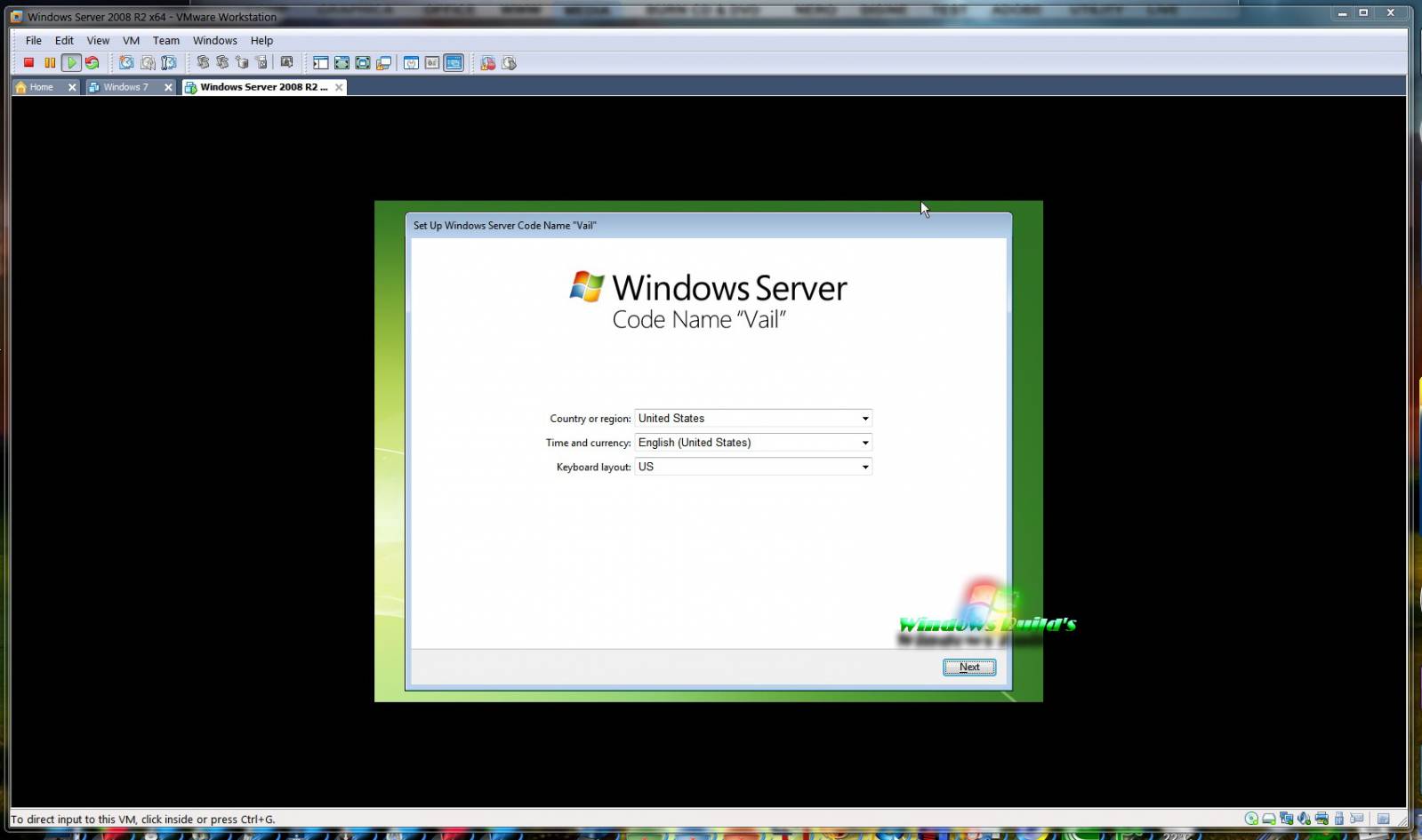1422x840 pixels.
Task: Click the CD/DVD drive status bar icon
Action: pos(1251,819)
